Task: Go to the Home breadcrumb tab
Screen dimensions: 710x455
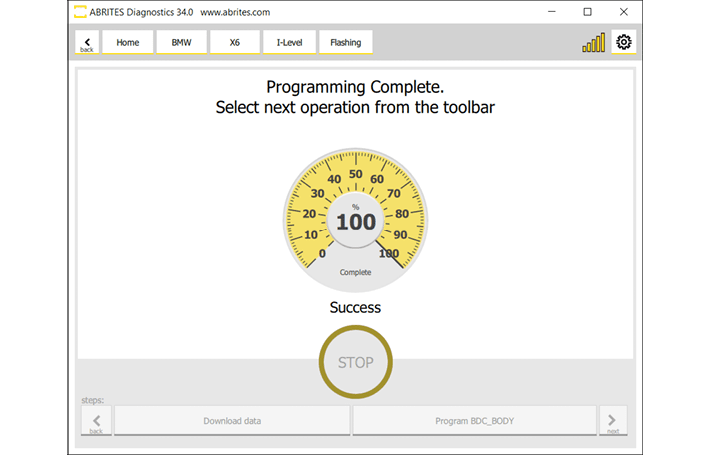Action: pos(128,43)
